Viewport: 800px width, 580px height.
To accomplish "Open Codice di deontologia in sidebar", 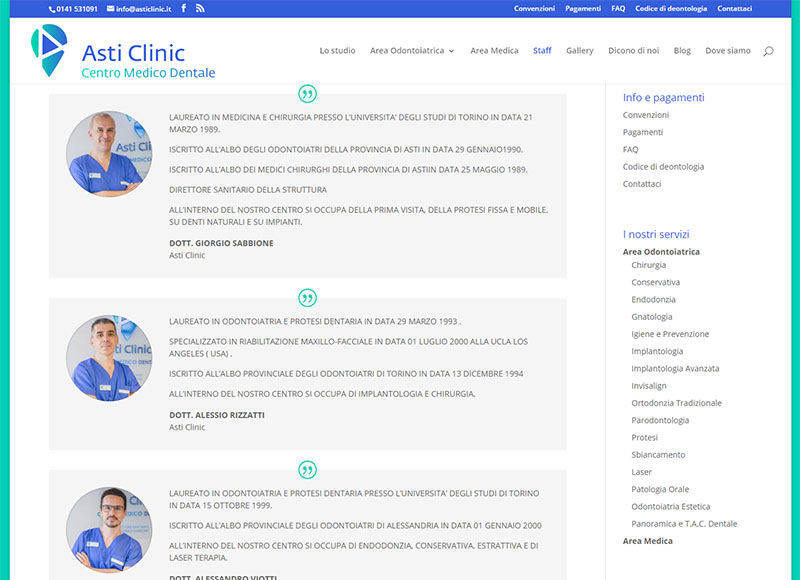I will point(663,166).
